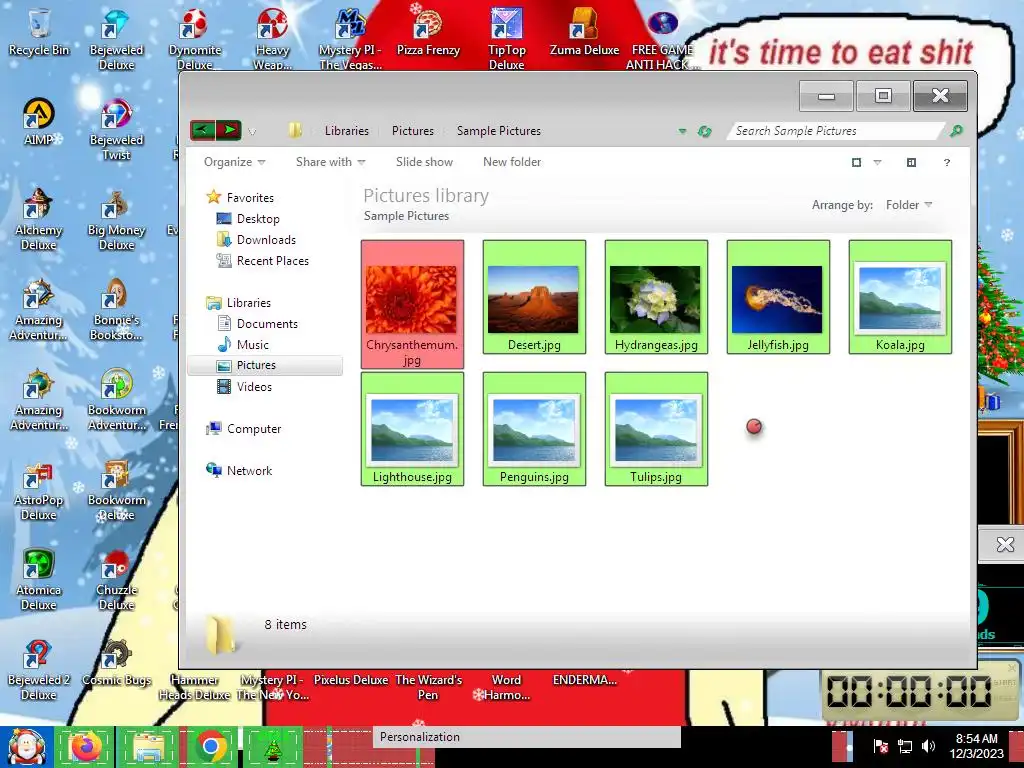
Task: Click the Recycle Bin desktop icon
Action: (x=39, y=31)
